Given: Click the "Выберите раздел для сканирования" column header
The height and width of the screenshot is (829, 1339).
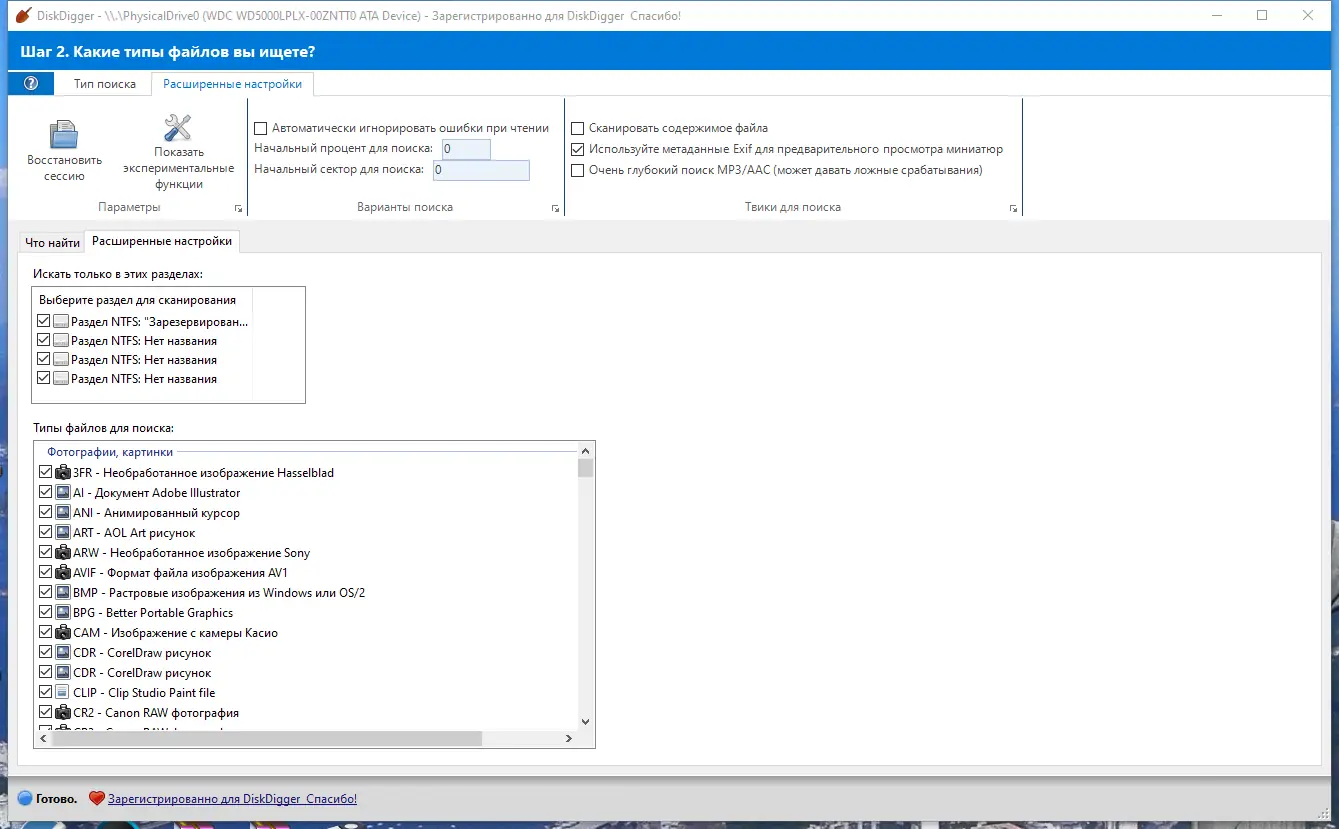Looking at the screenshot, I should [x=138, y=299].
